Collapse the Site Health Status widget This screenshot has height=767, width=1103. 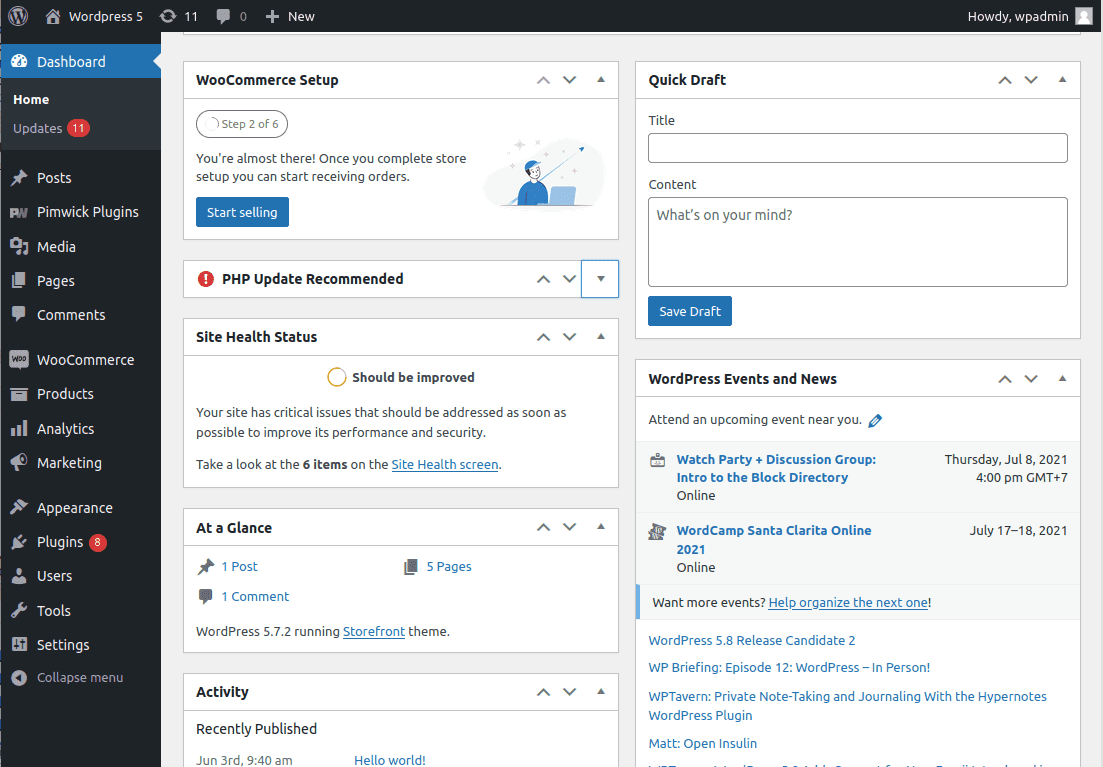point(601,336)
